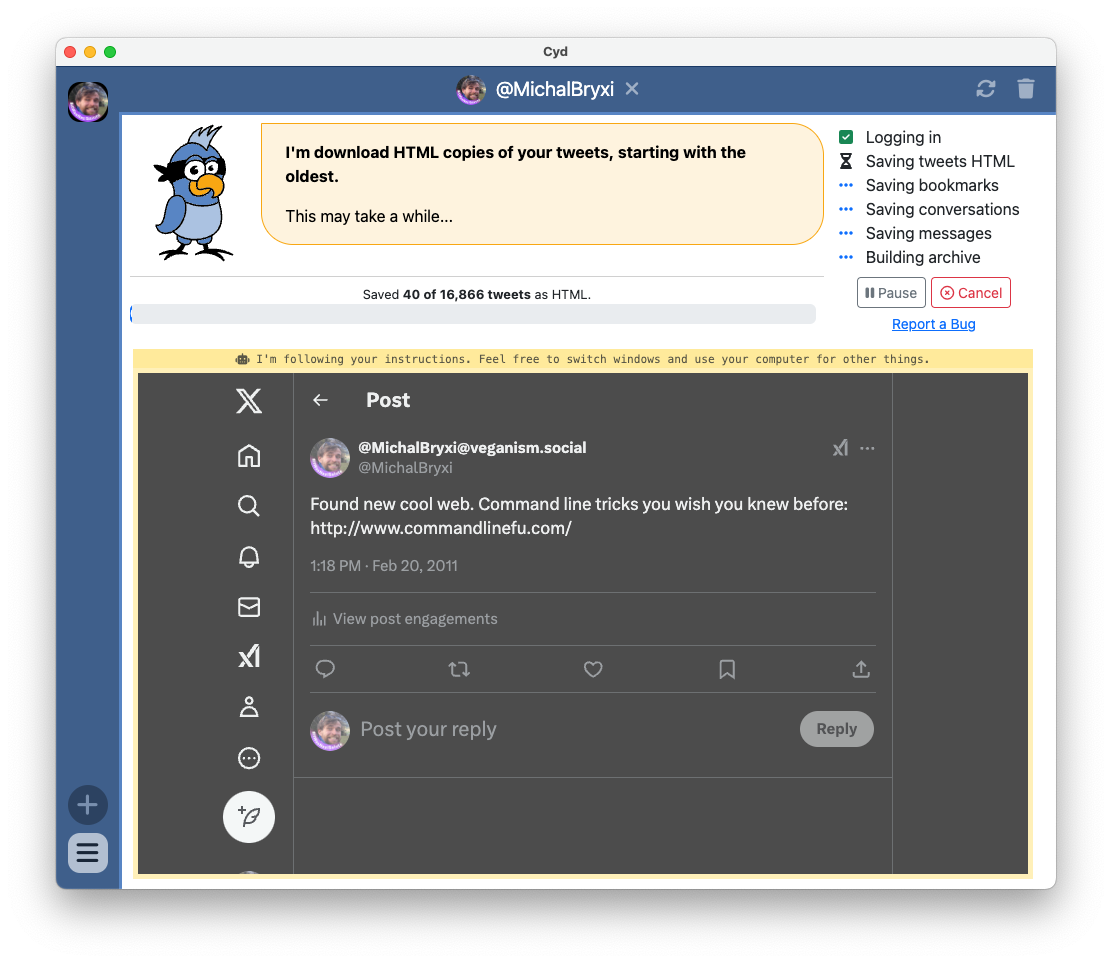Pause the tweet saving job
Image resolution: width=1112 pixels, height=963 pixels.
click(x=891, y=293)
